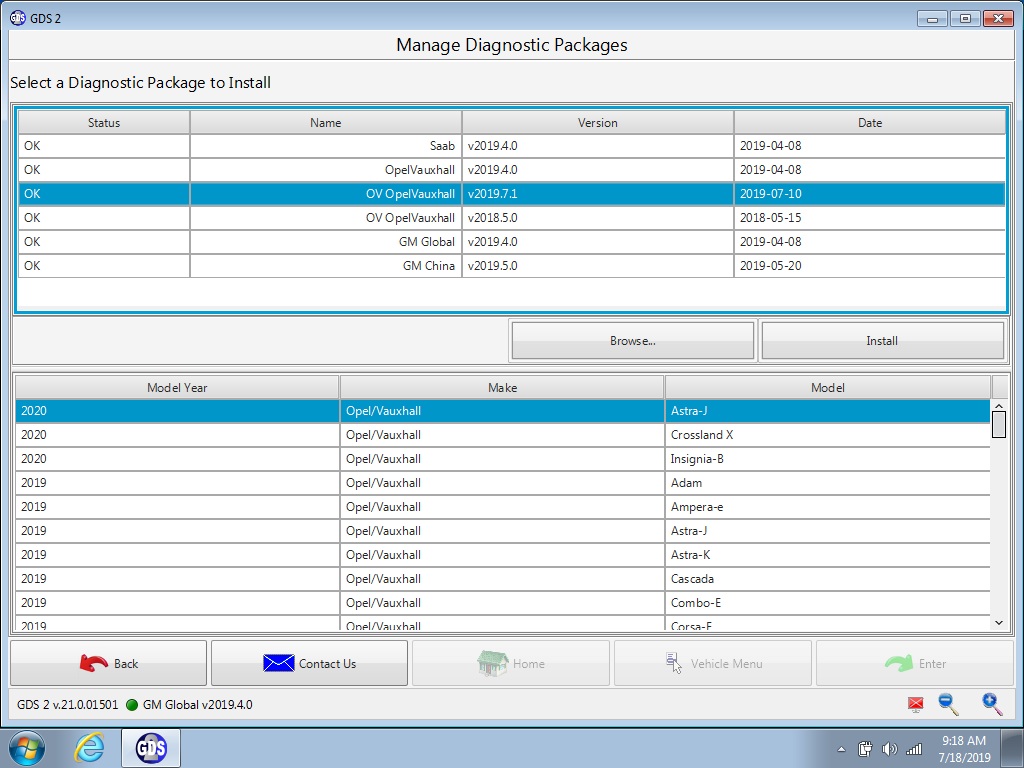Open Internet Explorer from the taskbar

(x=89, y=748)
